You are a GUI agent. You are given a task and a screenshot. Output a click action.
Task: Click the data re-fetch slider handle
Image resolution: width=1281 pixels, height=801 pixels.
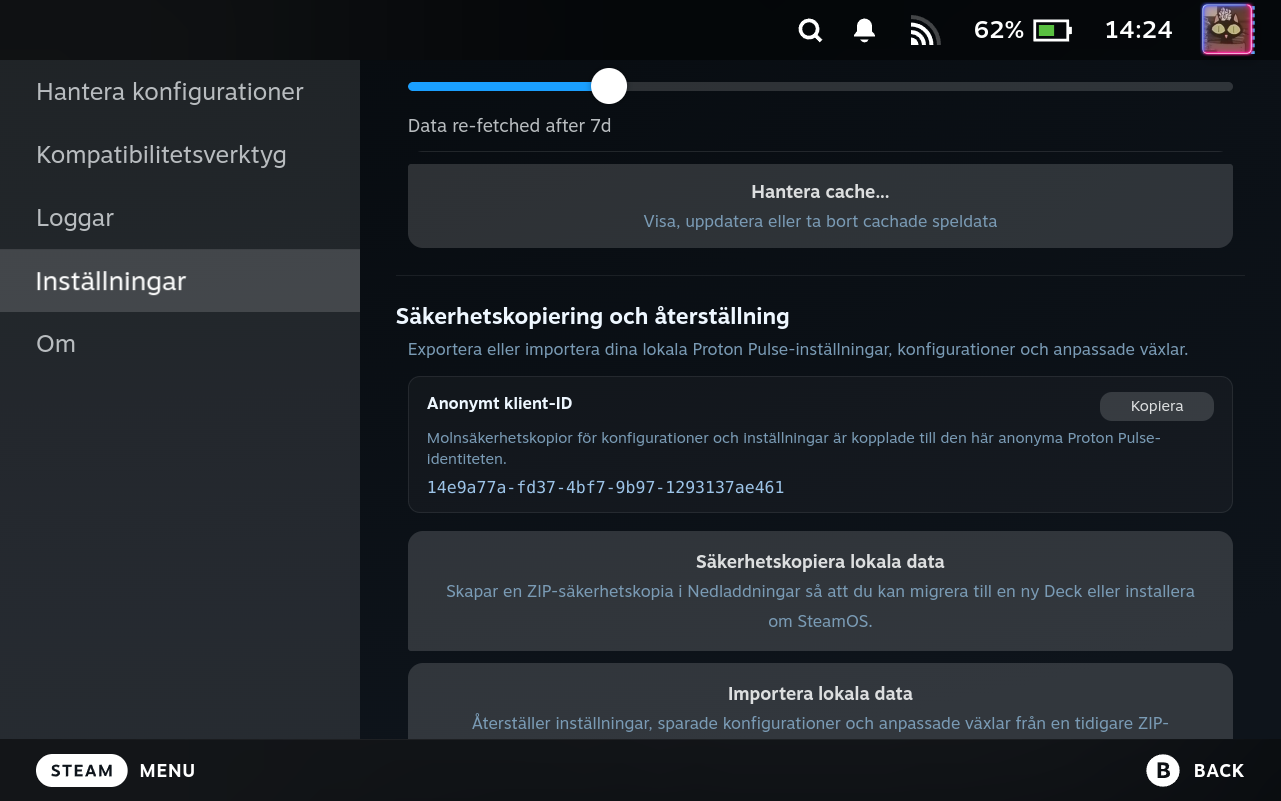[608, 86]
